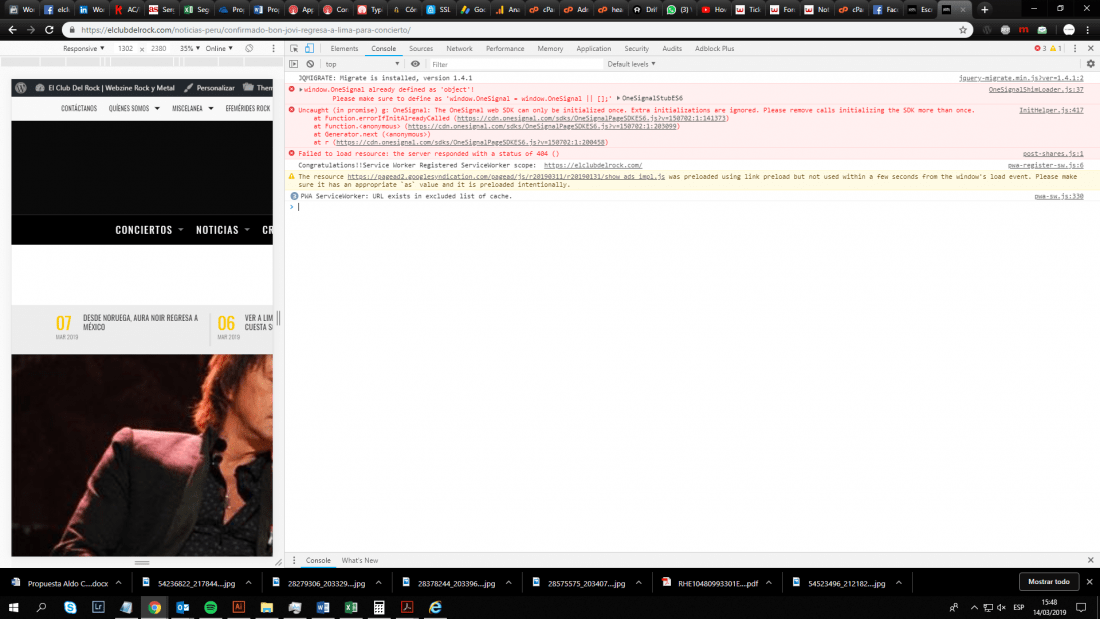Click Mostrar todo downloads button
This screenshot has width=1100, height=619.
(1049, 582)
